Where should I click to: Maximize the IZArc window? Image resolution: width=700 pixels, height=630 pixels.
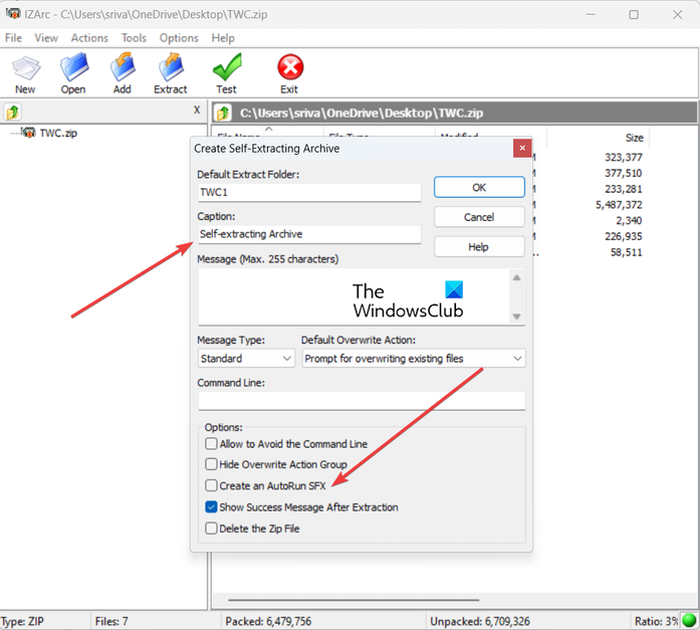tap(633, 14)
